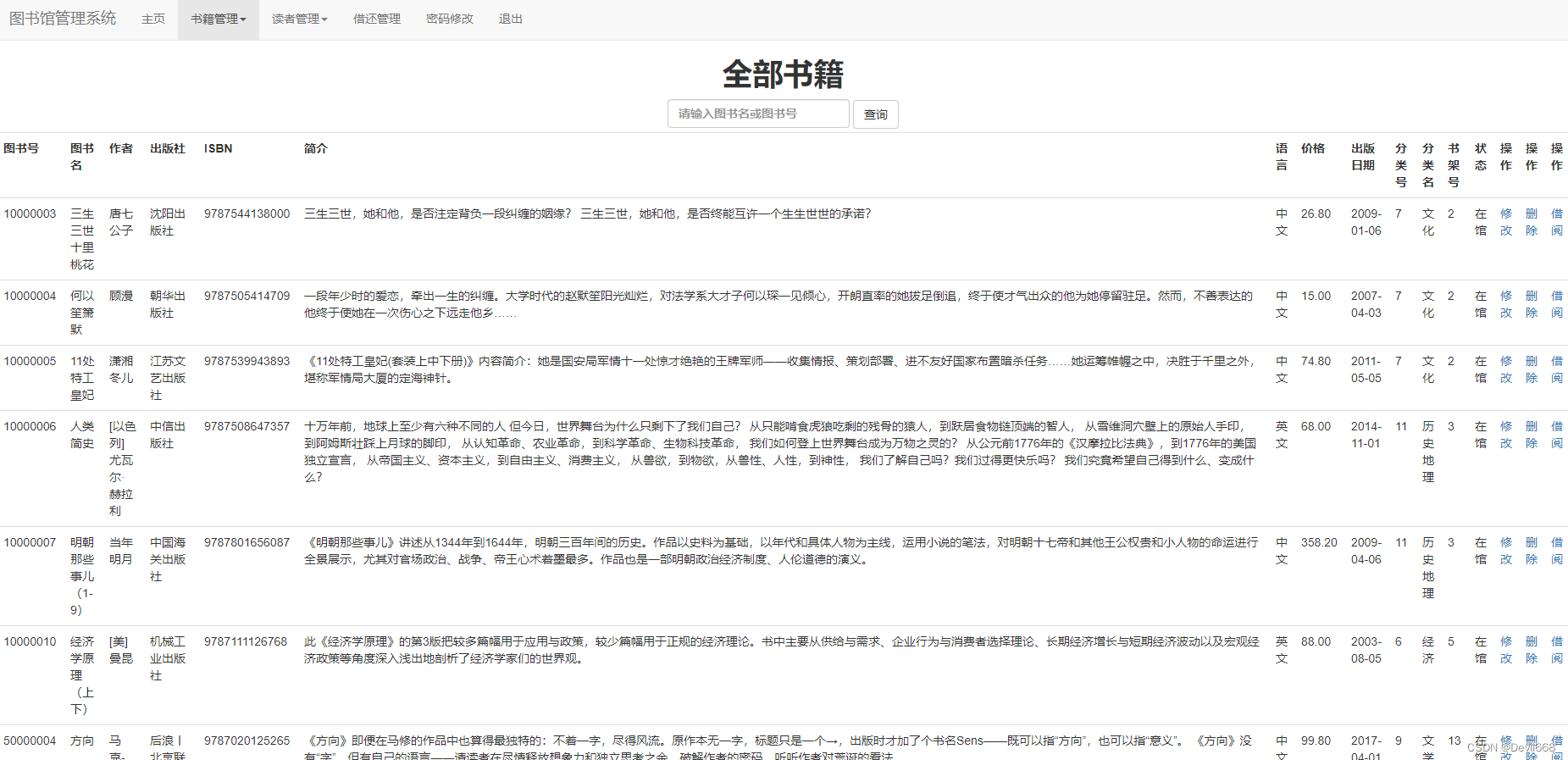Click ISBN 9787539943893
This screenshot has width=1568, height=760.
point(247,361)
